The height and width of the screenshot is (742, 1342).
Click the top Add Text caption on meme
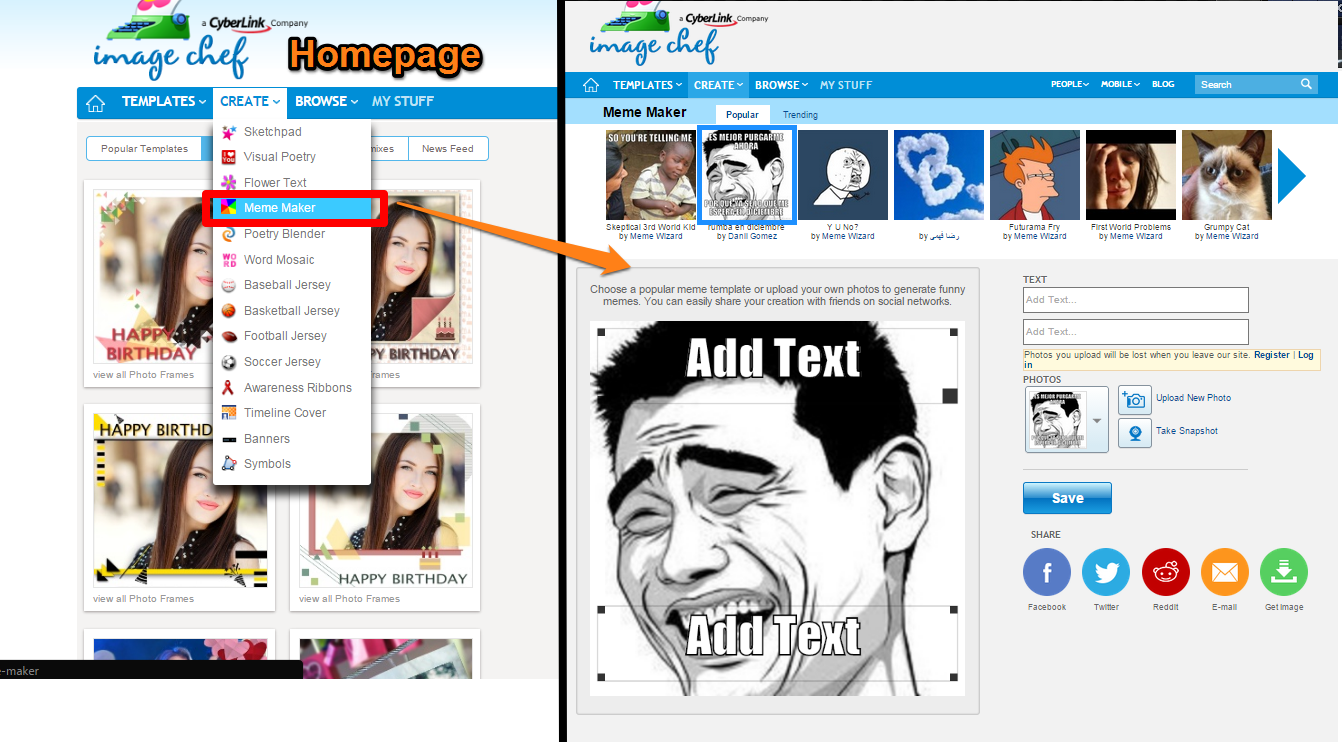(773, 358)
